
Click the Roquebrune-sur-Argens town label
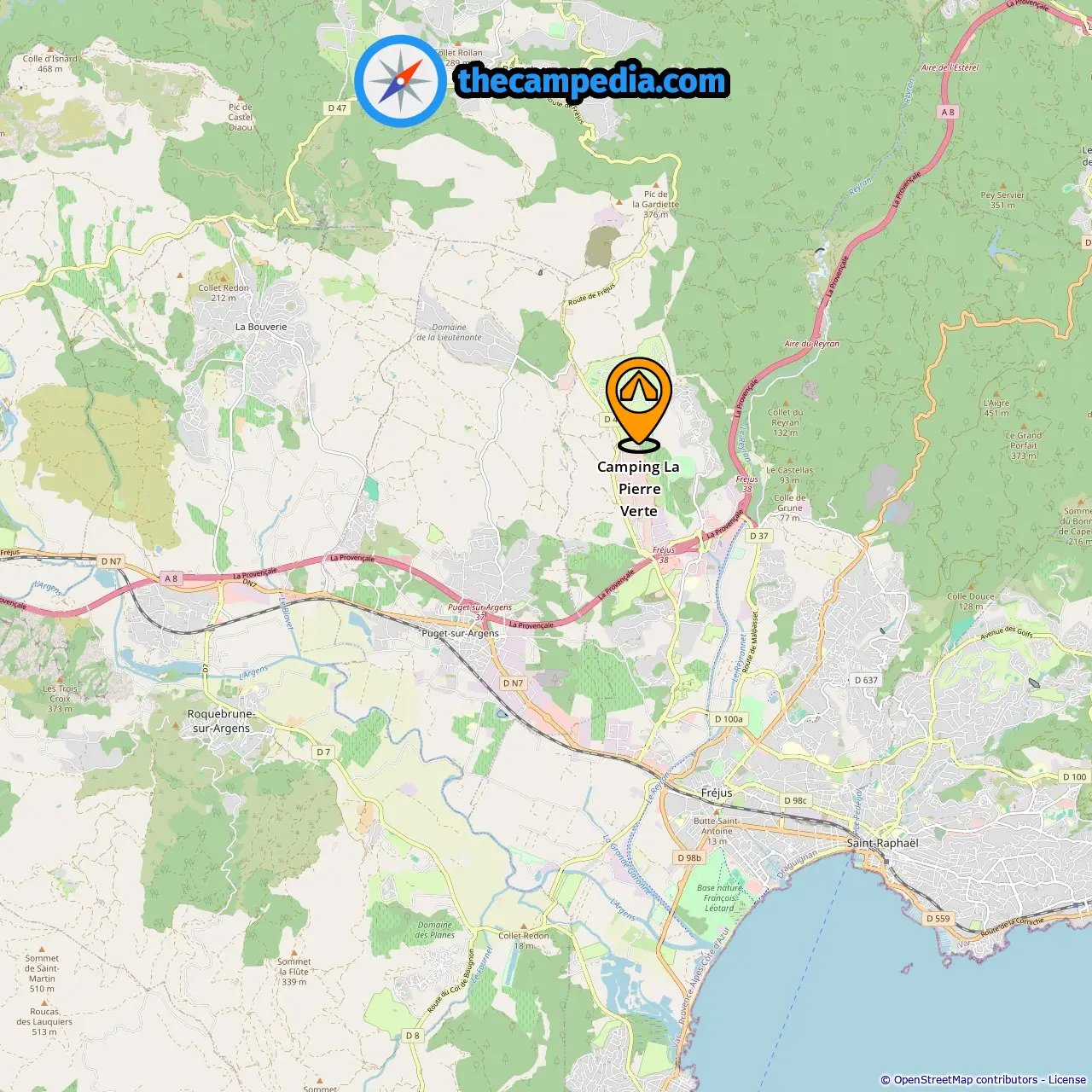[x=221, y=722]
